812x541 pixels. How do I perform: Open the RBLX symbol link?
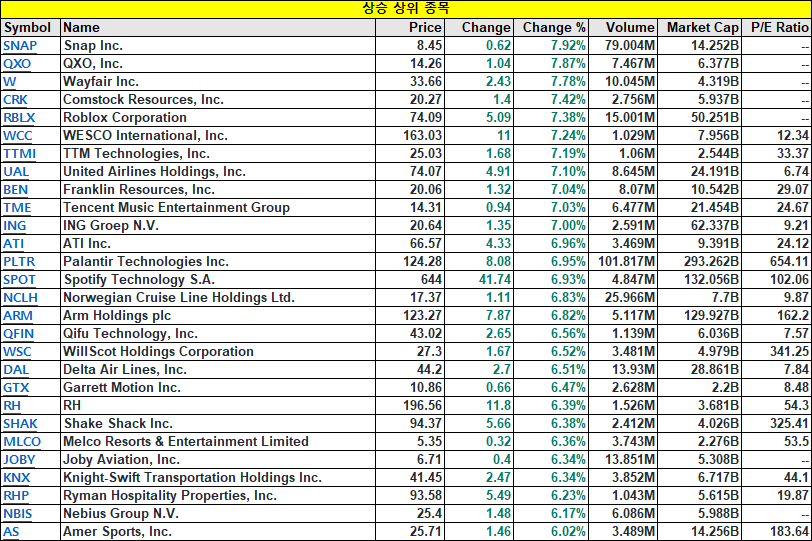[x=19, y=118]
